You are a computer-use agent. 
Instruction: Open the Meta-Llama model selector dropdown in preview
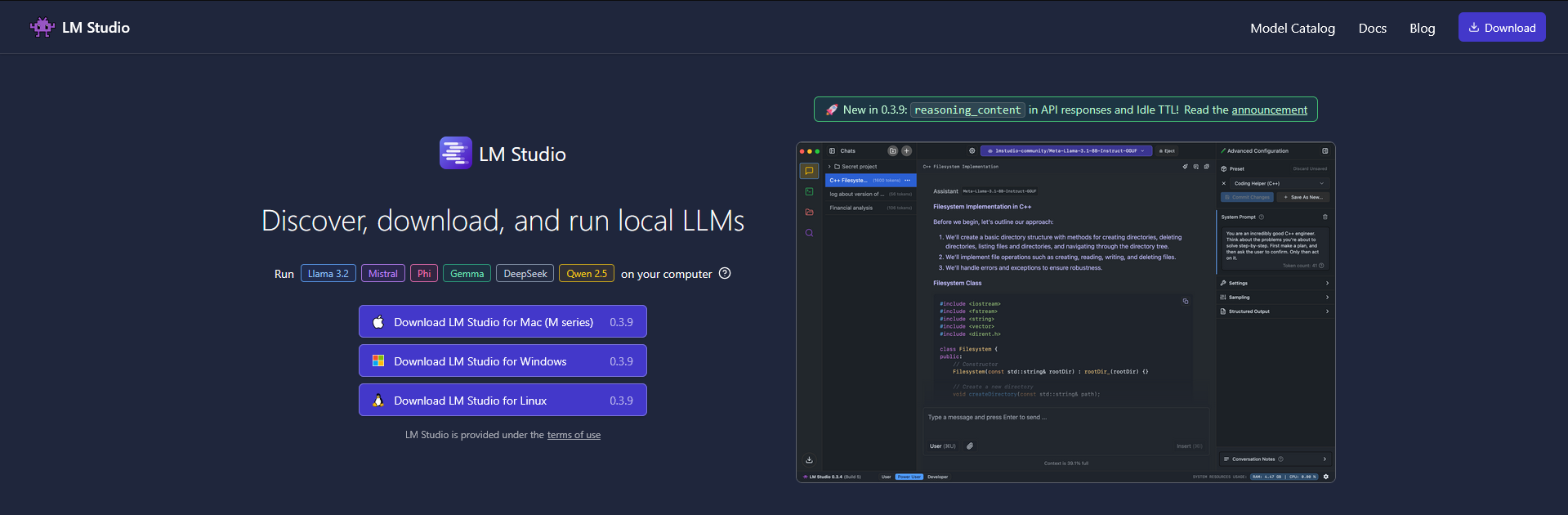click(x=1066, y=150)
